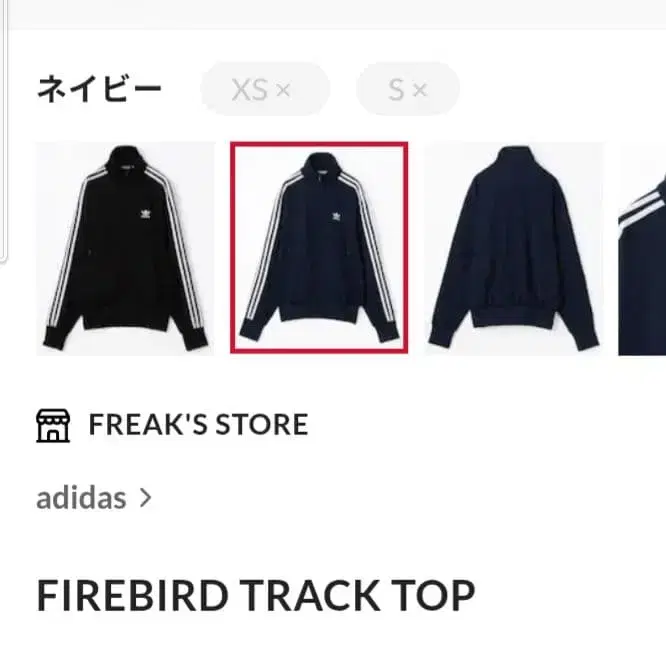Click the grey bar at the page top

point(337,14)
